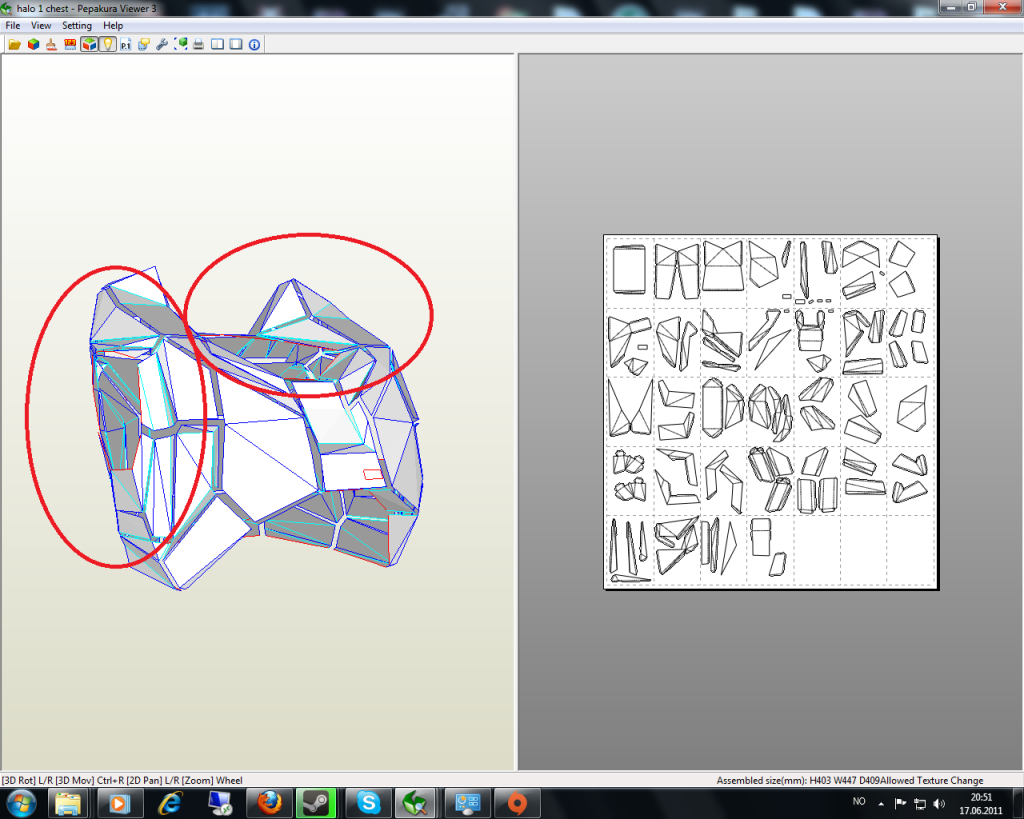
Task: Click the paint brush texture icon
Action: point(52,44)
